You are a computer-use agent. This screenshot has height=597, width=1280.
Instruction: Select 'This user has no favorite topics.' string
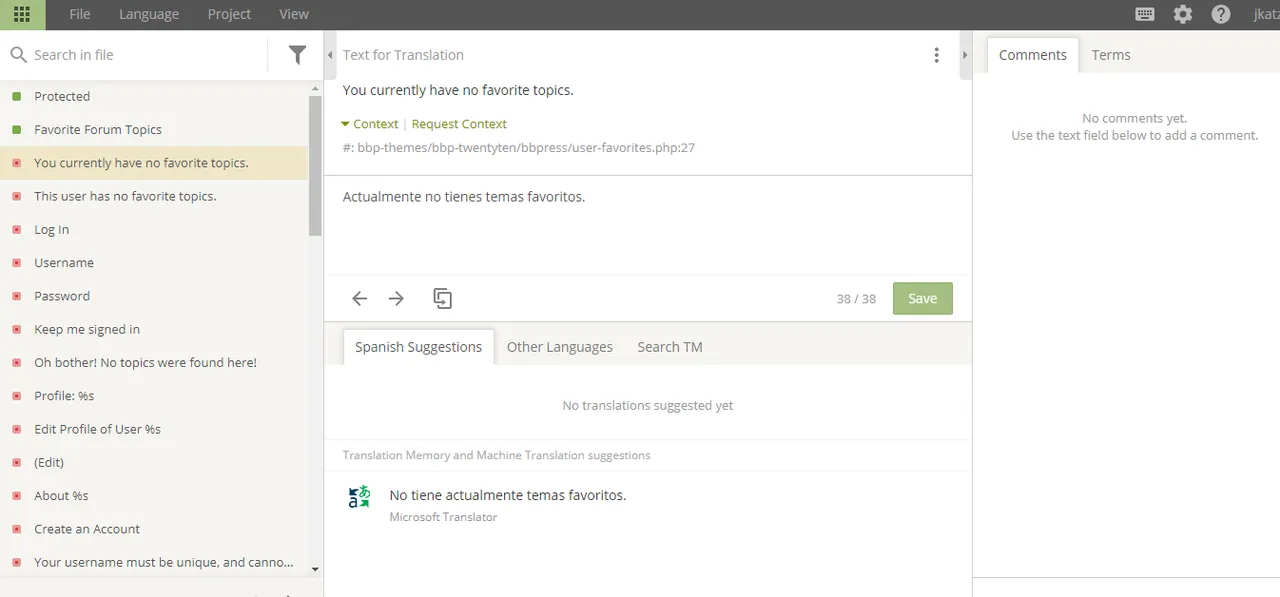(154, 196)
